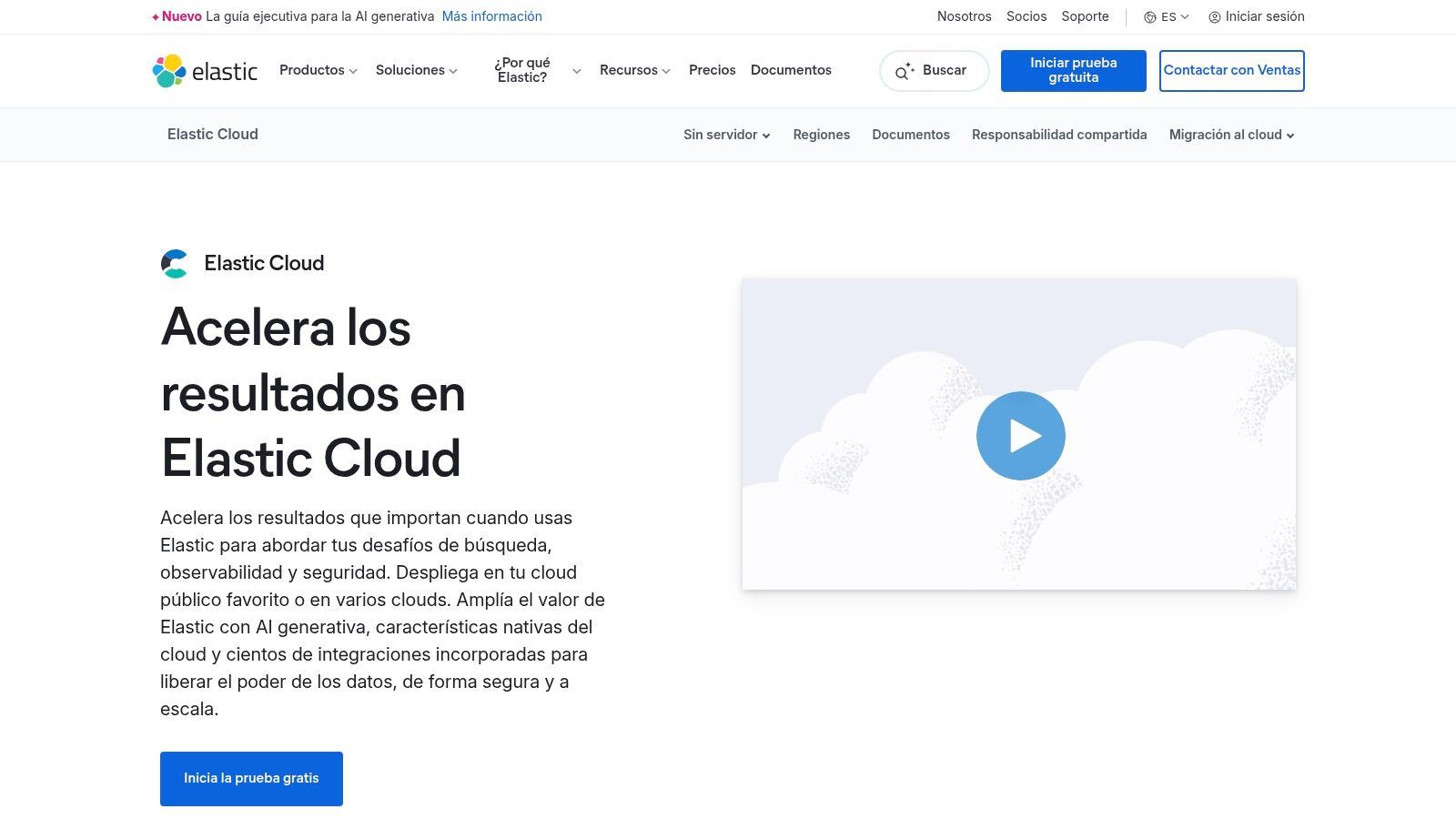The image size is (1456, 819).
Task: Go to Regiones in the sub navigation
Action: [x=821, y=135]
